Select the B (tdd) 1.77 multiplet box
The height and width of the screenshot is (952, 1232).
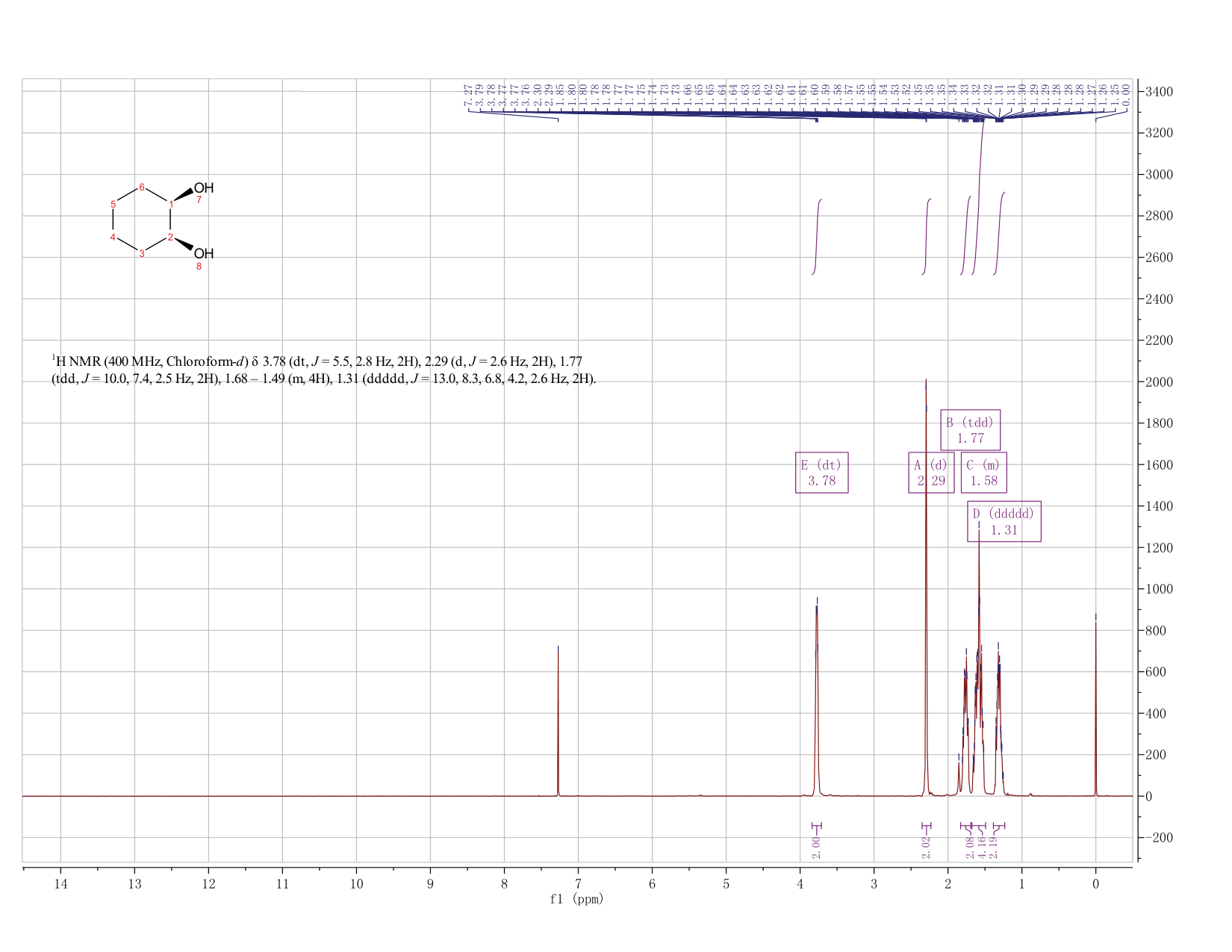[970, 430]
